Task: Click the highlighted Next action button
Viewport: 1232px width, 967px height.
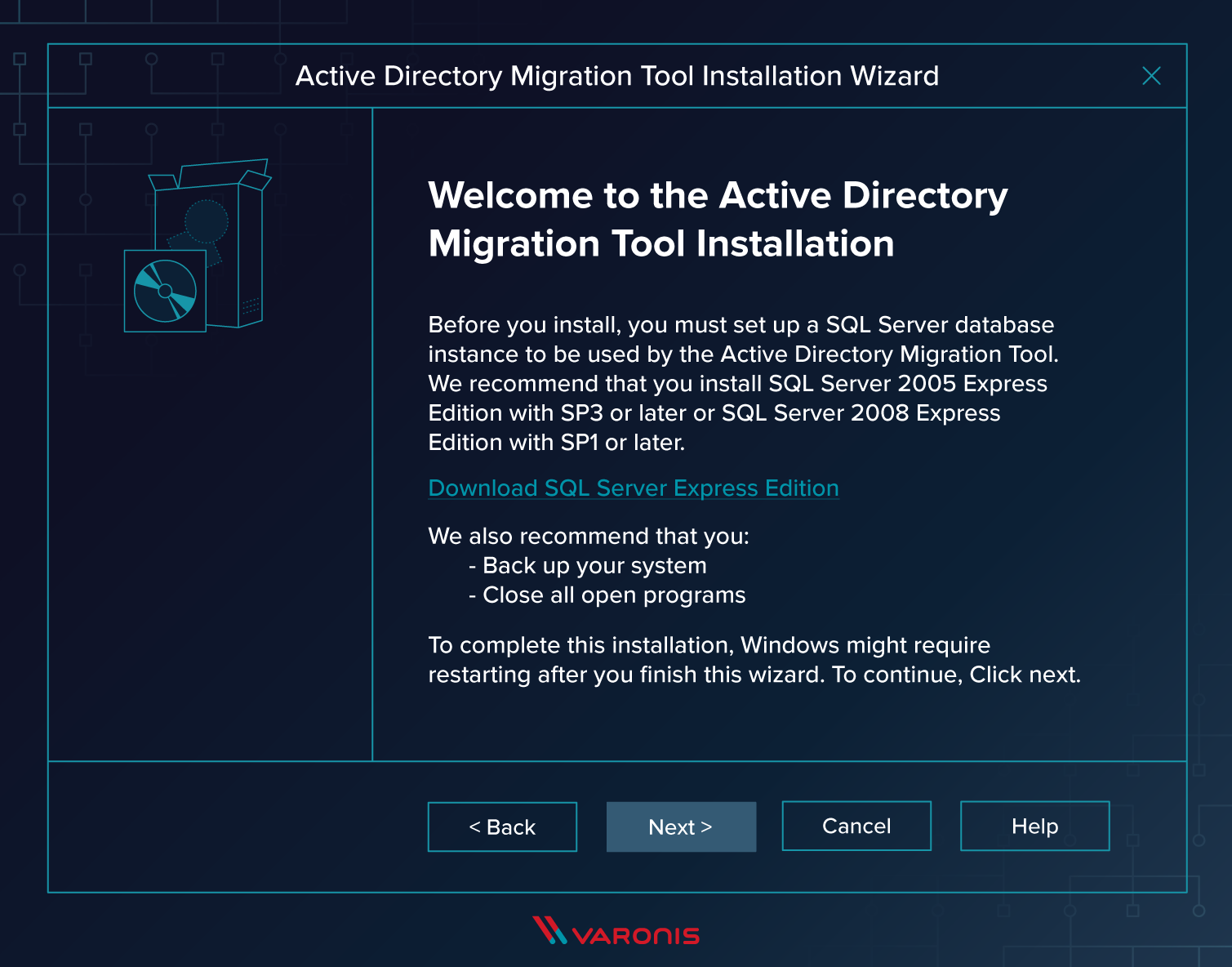Action: pyautogui.click(x=681, y=827)
